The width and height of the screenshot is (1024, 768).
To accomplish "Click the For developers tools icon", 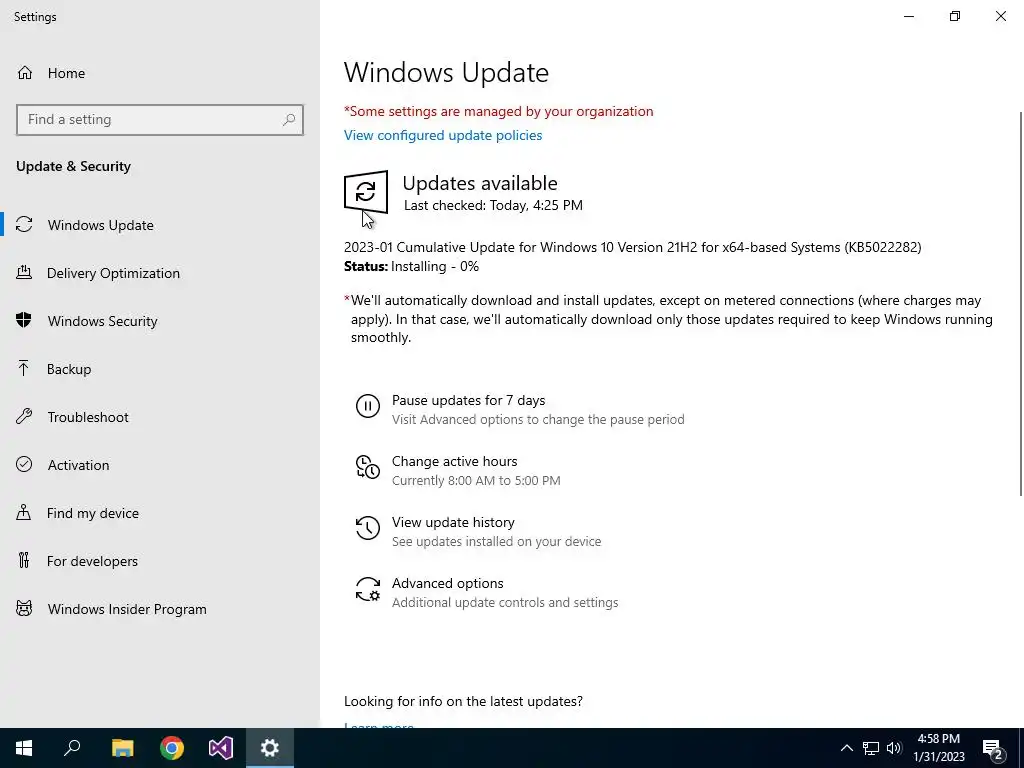I will point(24,560).
